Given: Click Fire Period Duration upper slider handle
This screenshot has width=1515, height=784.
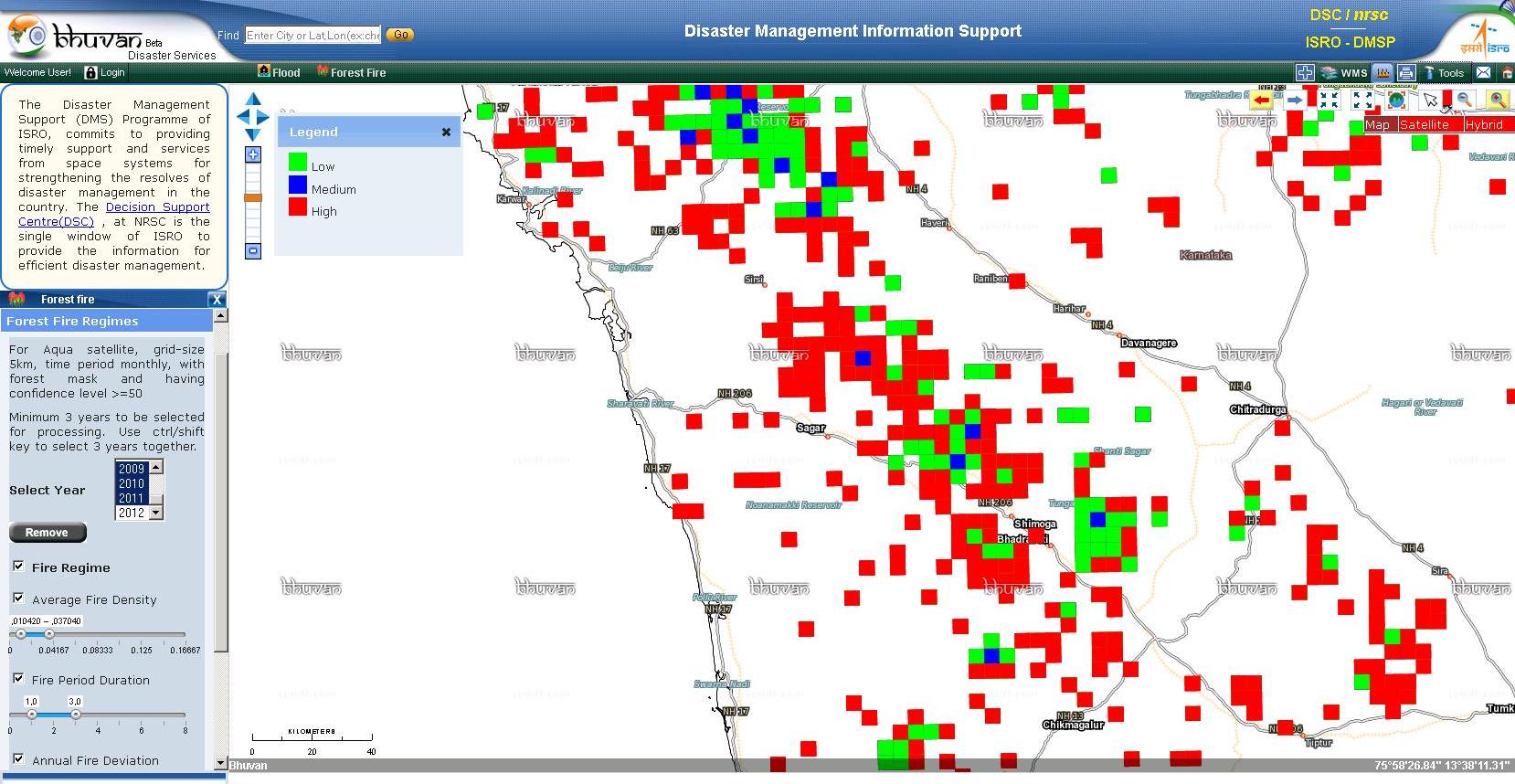Looking at the screenshot, I should (76, 715).
